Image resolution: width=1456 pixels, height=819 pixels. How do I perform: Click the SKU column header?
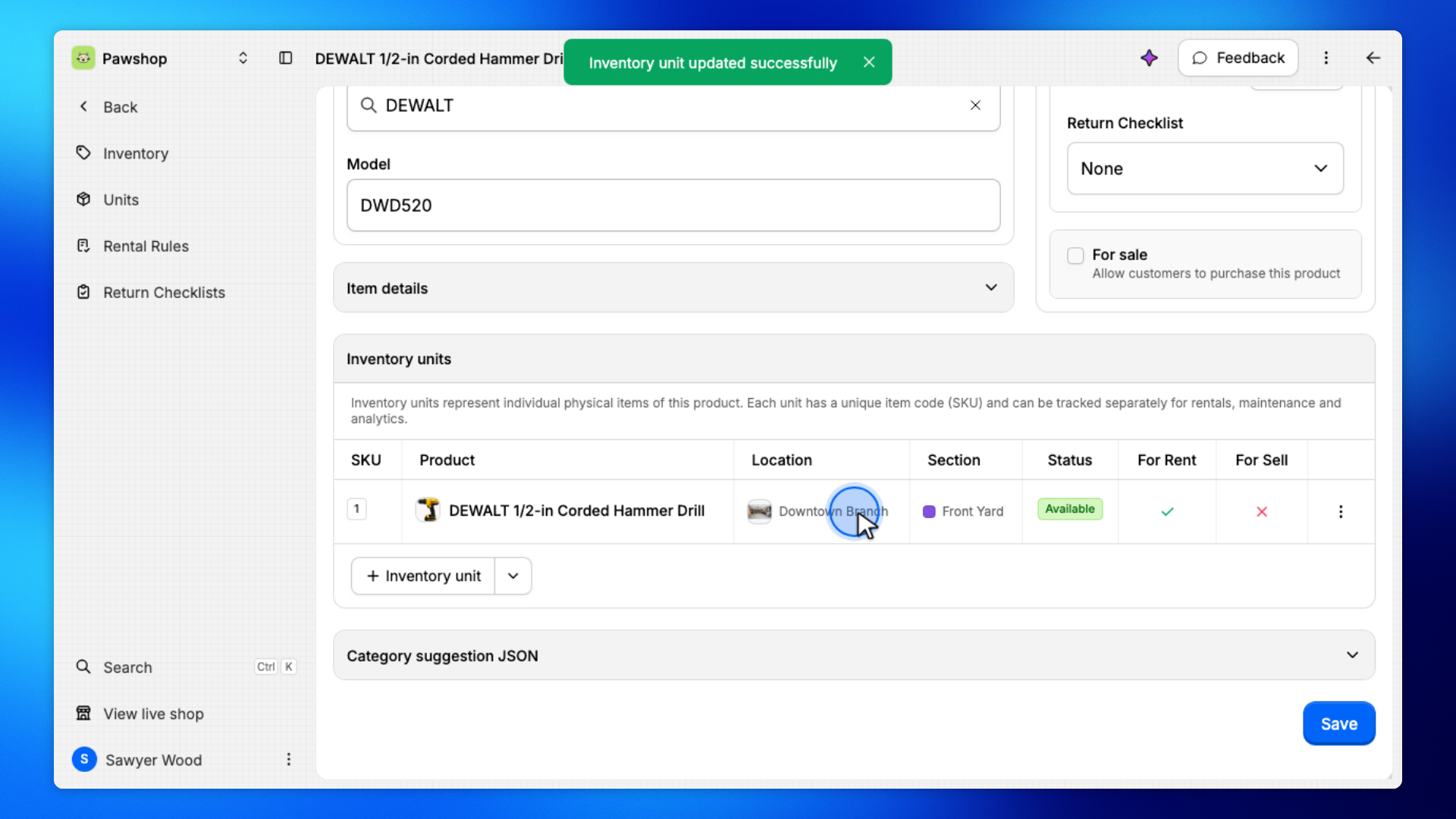point(366,460)
